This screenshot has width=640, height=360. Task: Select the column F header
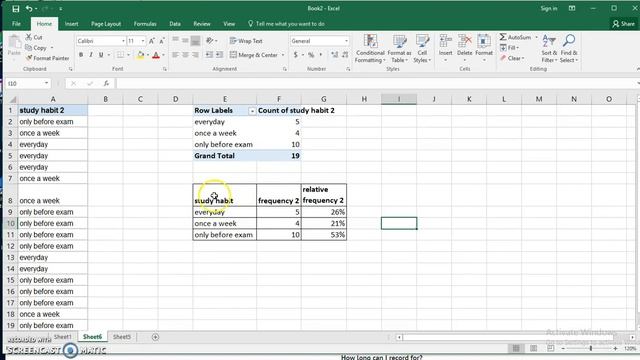click(x=279, y=99)
